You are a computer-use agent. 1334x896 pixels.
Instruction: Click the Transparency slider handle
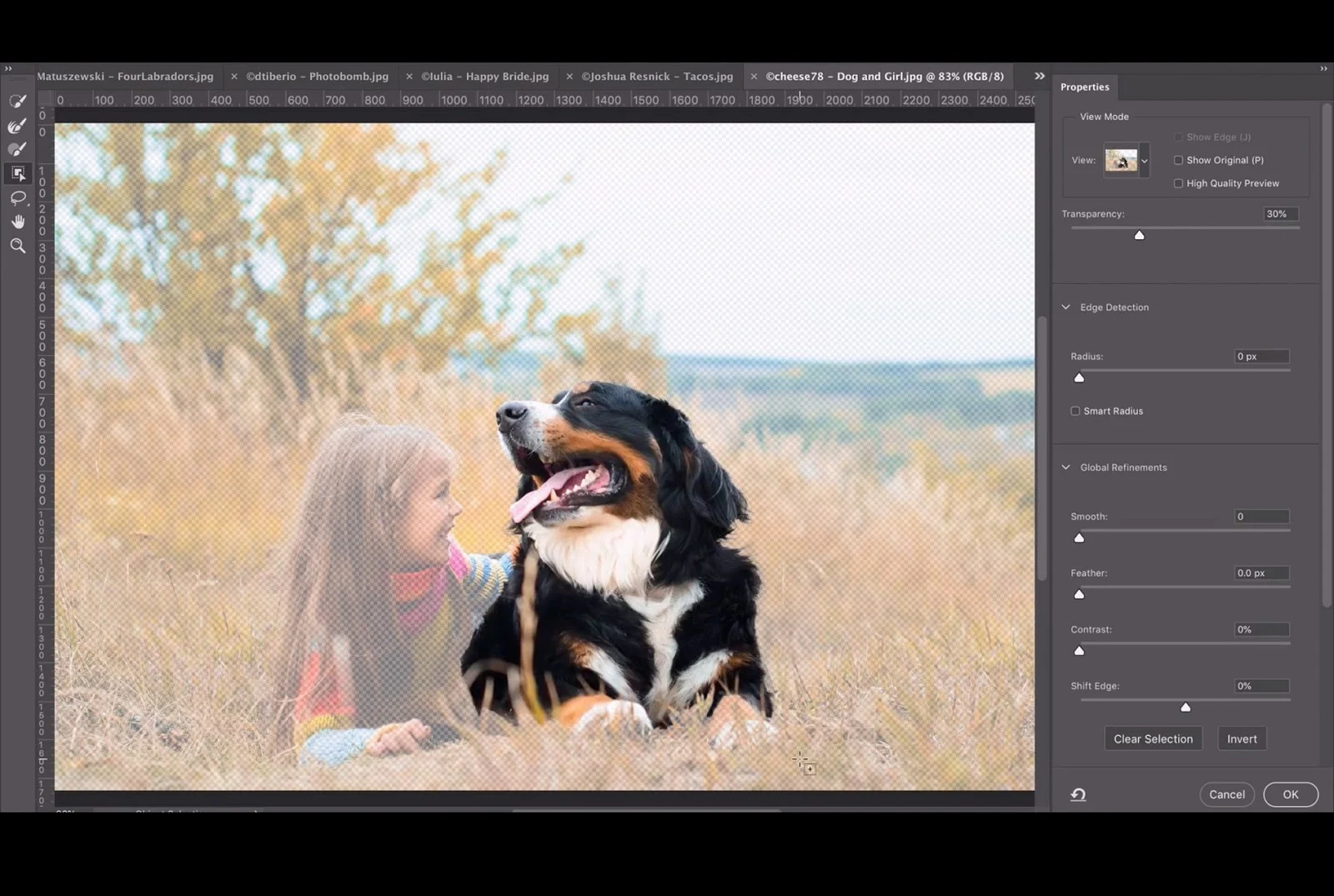point(1140,235)
